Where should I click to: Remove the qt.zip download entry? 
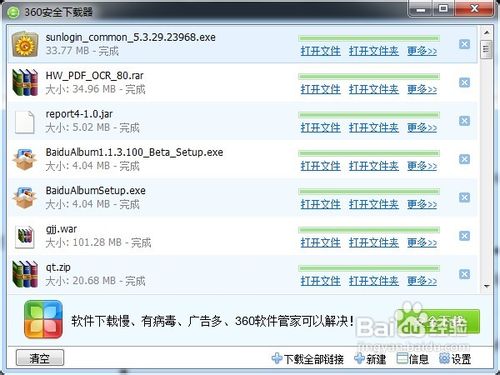pyautogui.click(x=464, y=274)
